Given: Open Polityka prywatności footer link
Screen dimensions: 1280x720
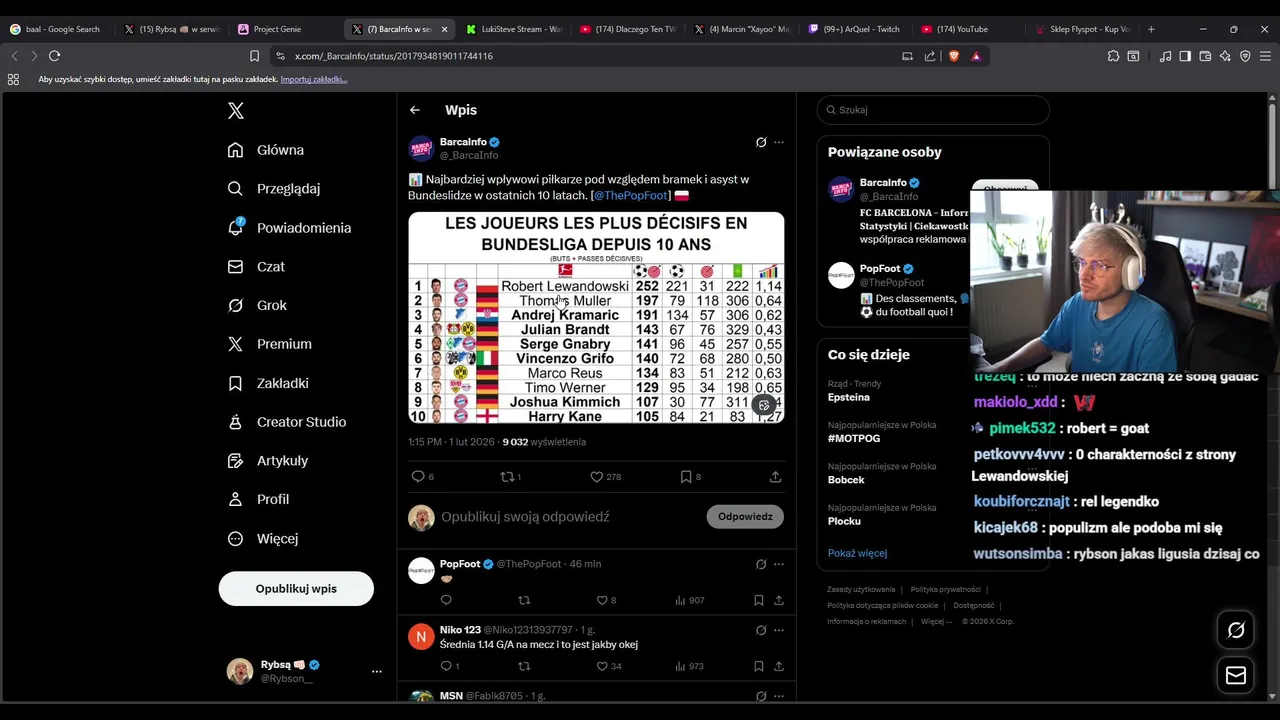Looking at the screenshot, I should [947, 590].
